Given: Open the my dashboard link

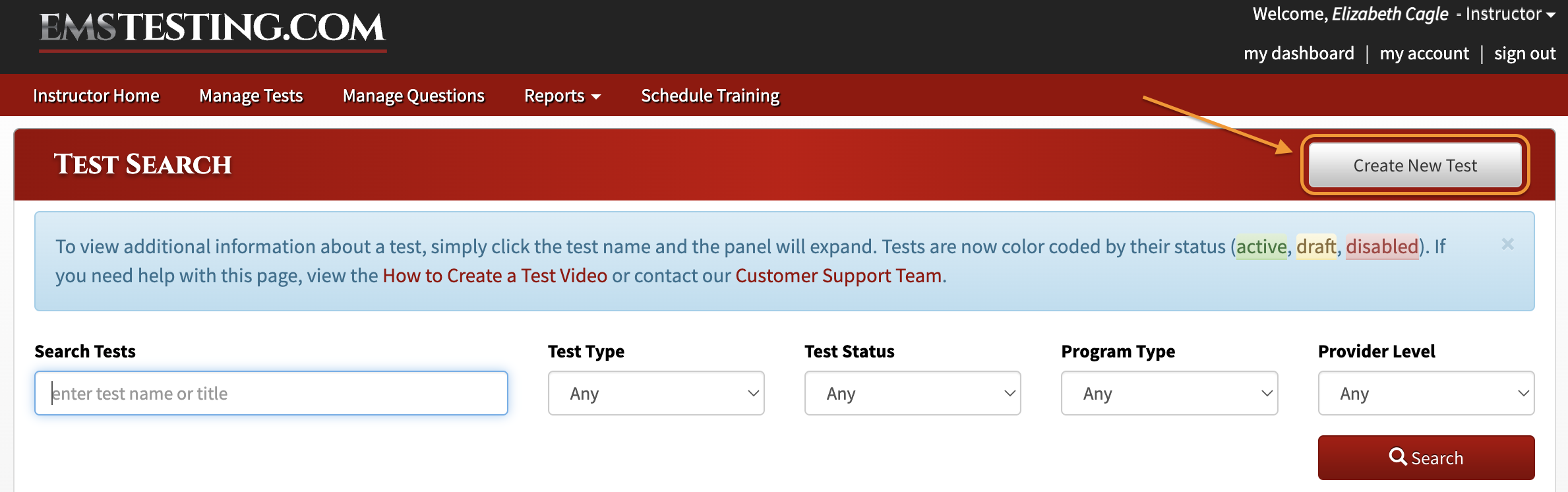Looking at the screenshot, I should 1298,53.
